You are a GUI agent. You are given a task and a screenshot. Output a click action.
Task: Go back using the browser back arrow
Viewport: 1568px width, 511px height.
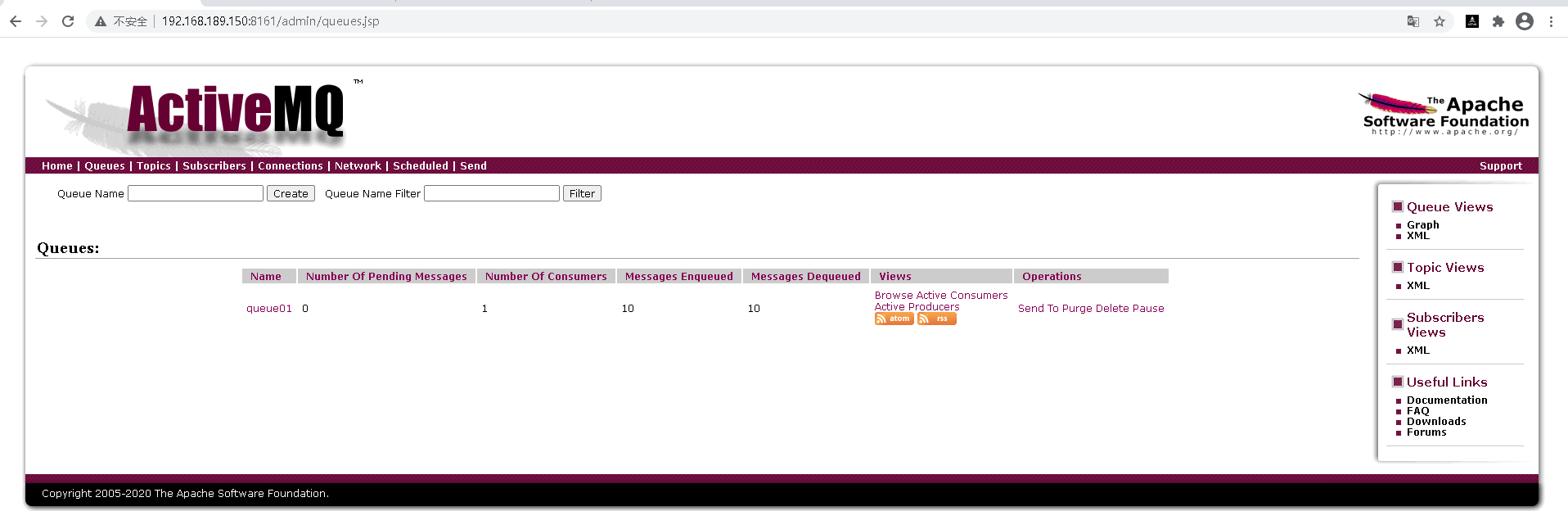[x=16, y=21]
